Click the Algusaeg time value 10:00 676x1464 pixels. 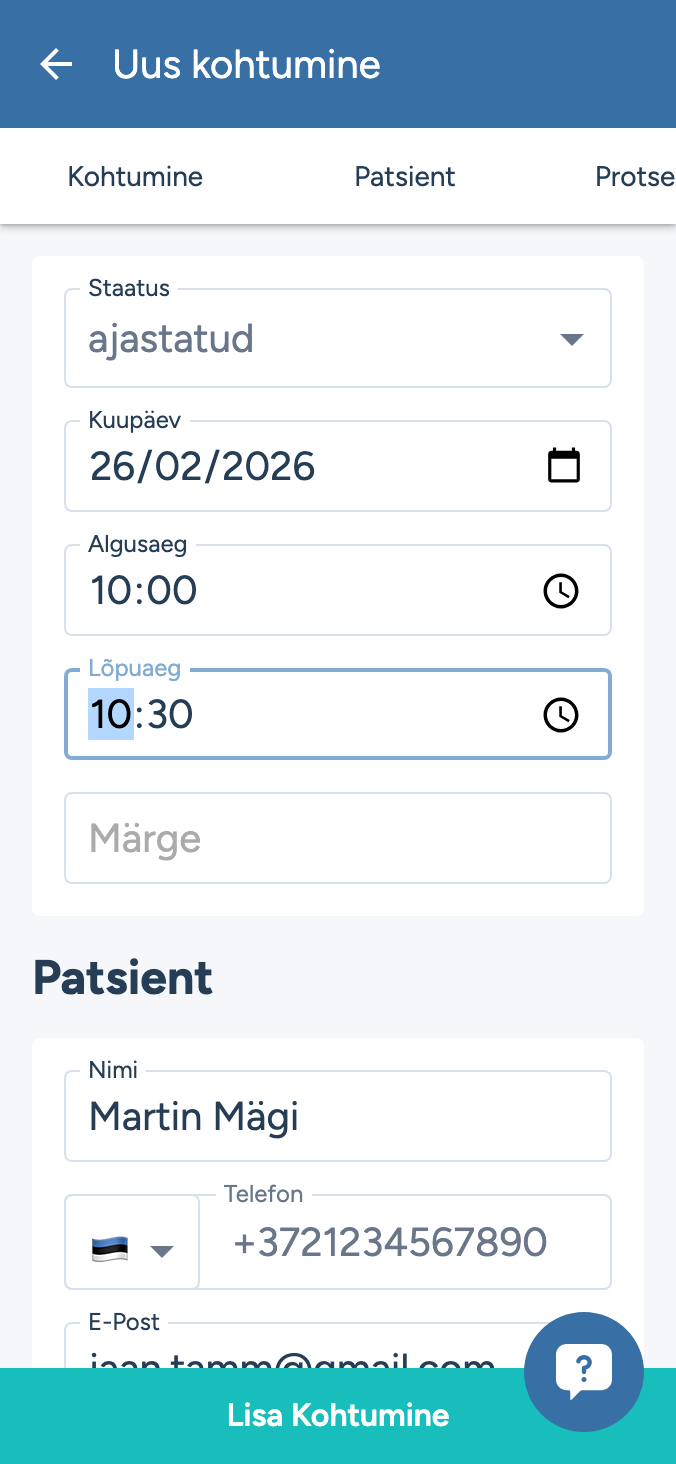(x=144, y=591)
